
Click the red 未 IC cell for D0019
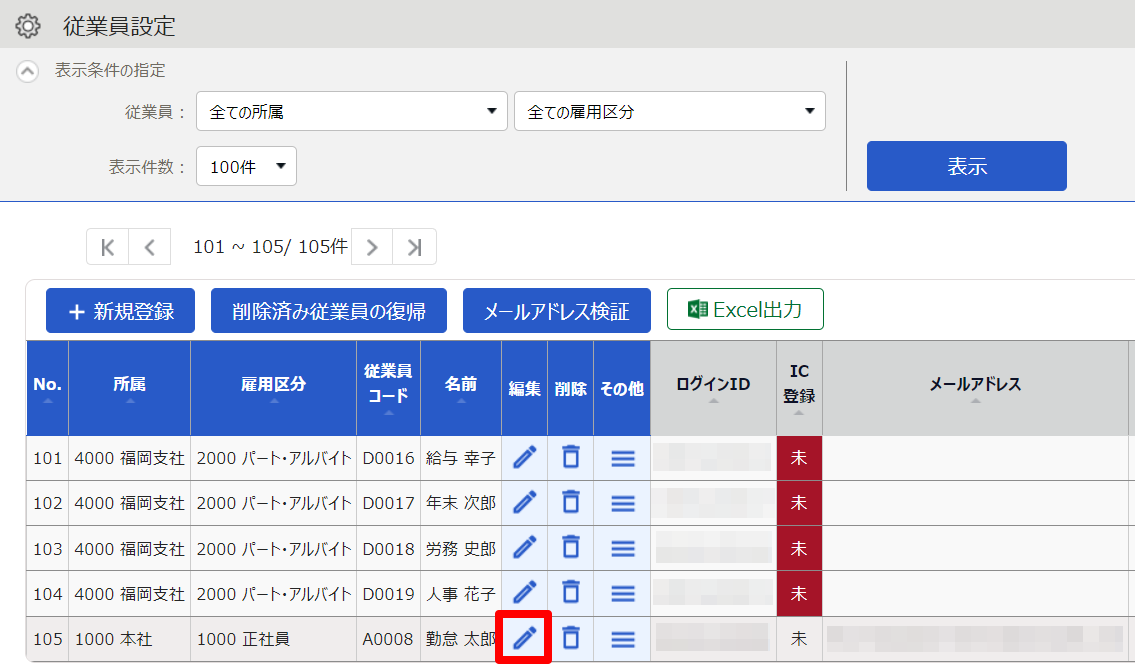(x=799, y=593)
